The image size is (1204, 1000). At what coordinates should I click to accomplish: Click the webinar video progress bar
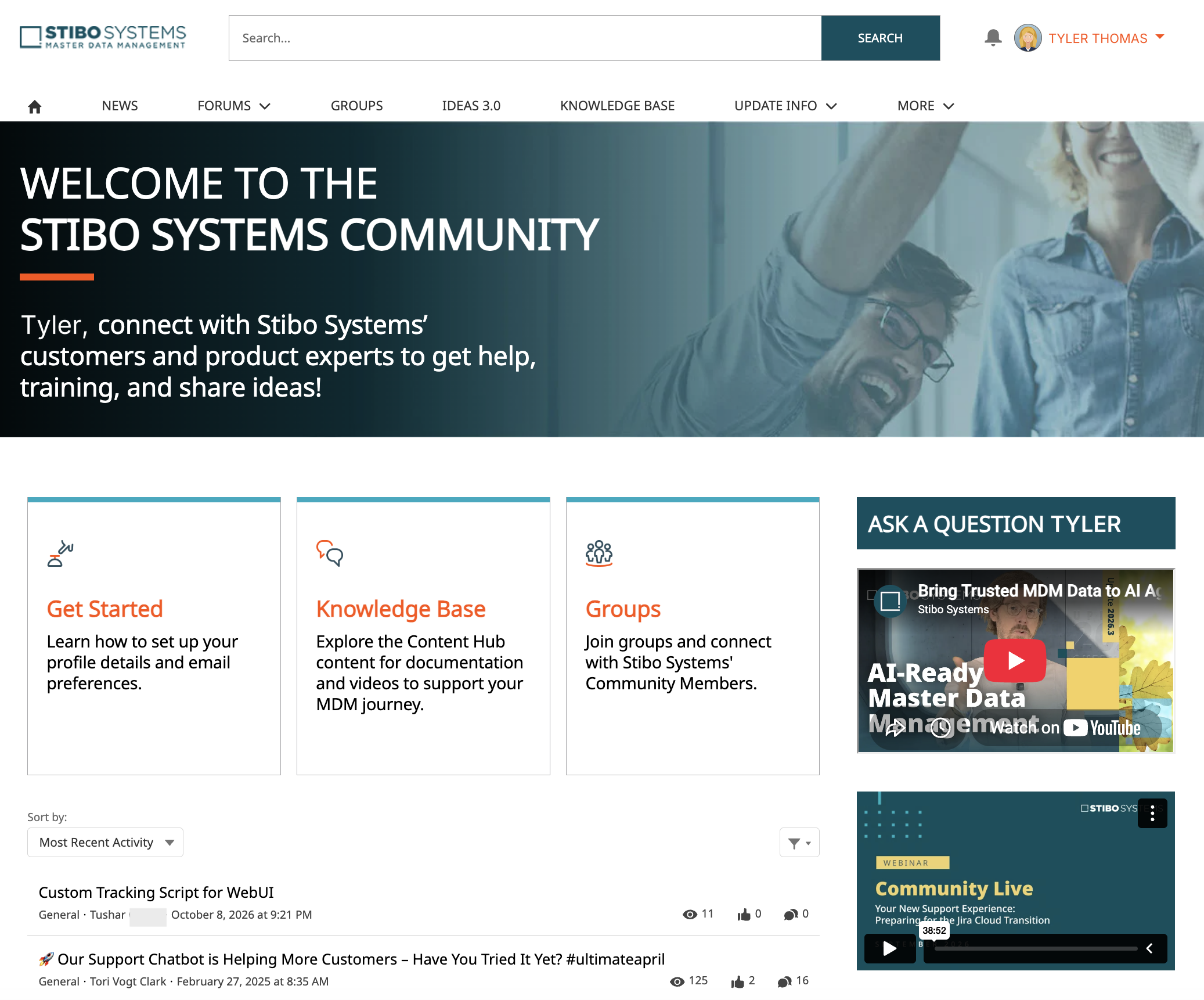point(1036,948)
